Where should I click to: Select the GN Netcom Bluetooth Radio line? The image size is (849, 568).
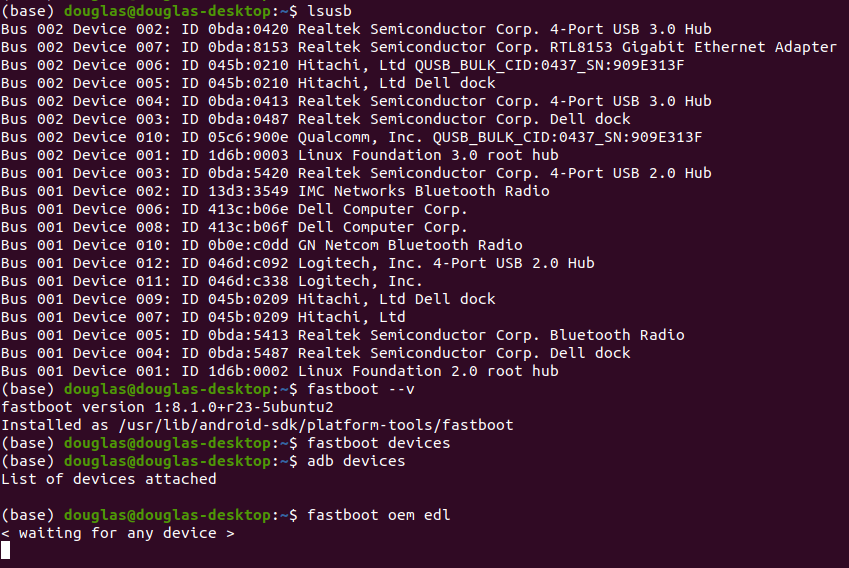[410, 245]
